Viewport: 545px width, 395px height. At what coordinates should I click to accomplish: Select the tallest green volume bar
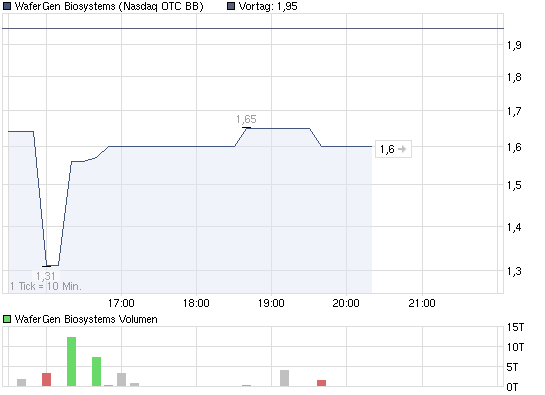coord(71,361)
